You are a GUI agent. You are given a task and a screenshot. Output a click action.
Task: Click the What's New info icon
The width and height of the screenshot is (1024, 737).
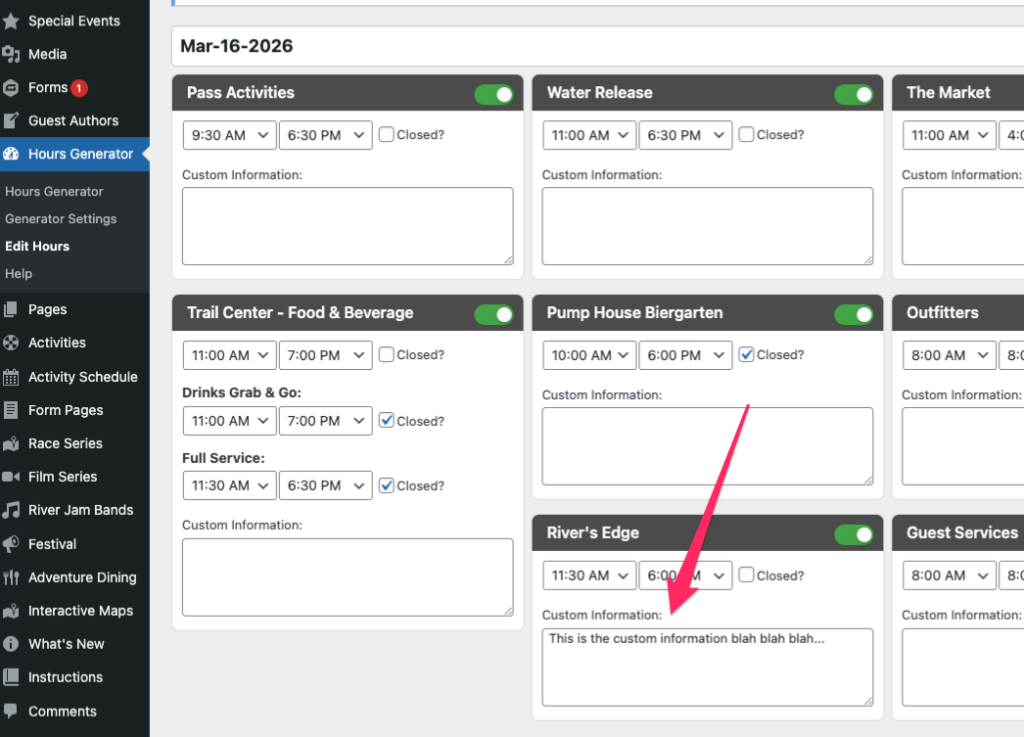[11, 644]
